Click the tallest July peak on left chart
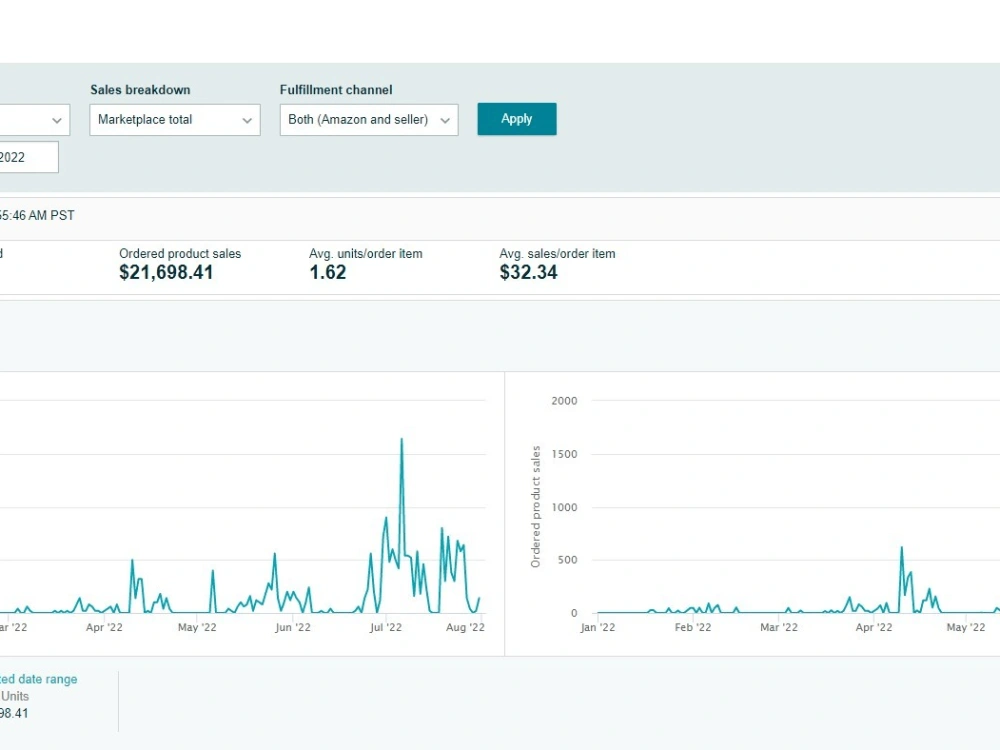This screenshot has height=750, width=1000. pos(402,439)
